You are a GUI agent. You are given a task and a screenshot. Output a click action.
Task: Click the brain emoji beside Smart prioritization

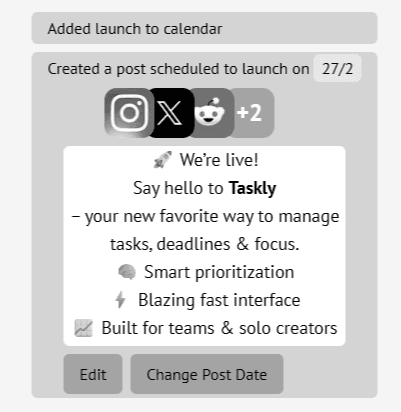127,272
